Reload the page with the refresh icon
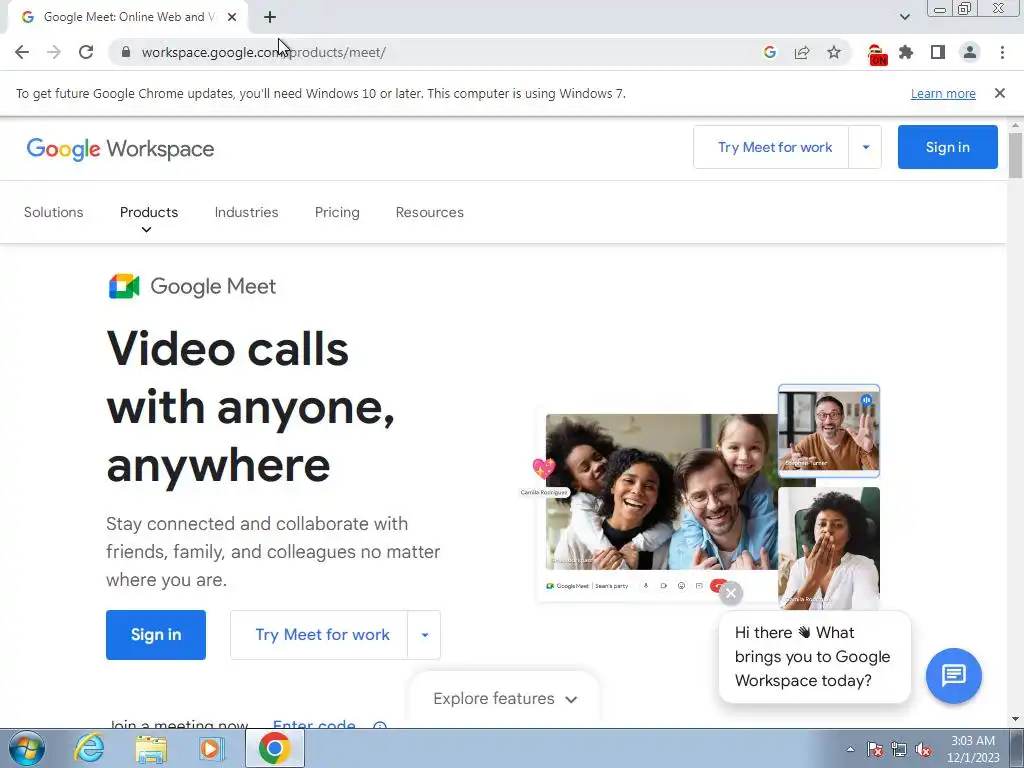The image size is (1024, 768). (86, 52)
